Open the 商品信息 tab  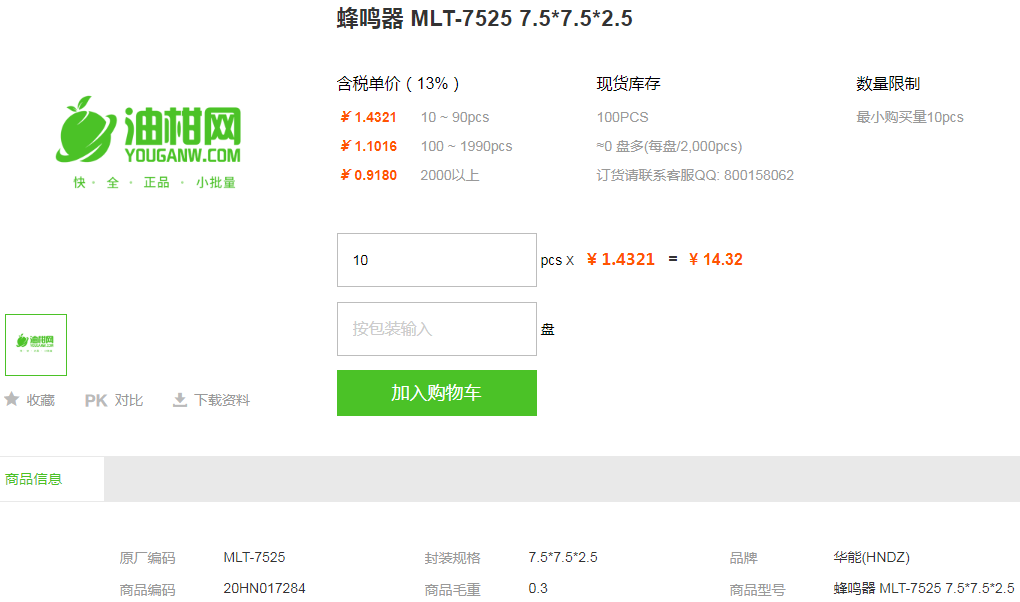point(34,479)
